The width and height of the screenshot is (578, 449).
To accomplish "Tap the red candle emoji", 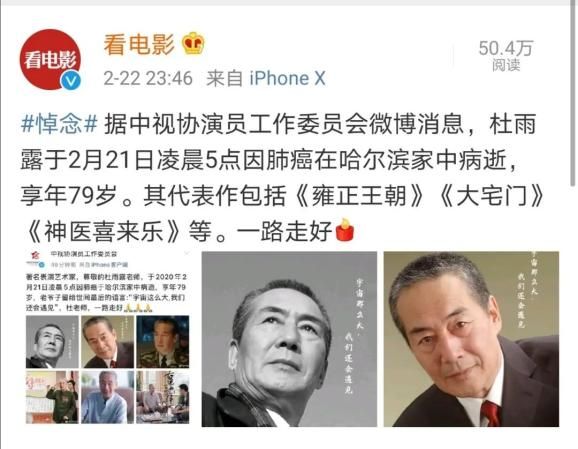I will click(345, 230).
